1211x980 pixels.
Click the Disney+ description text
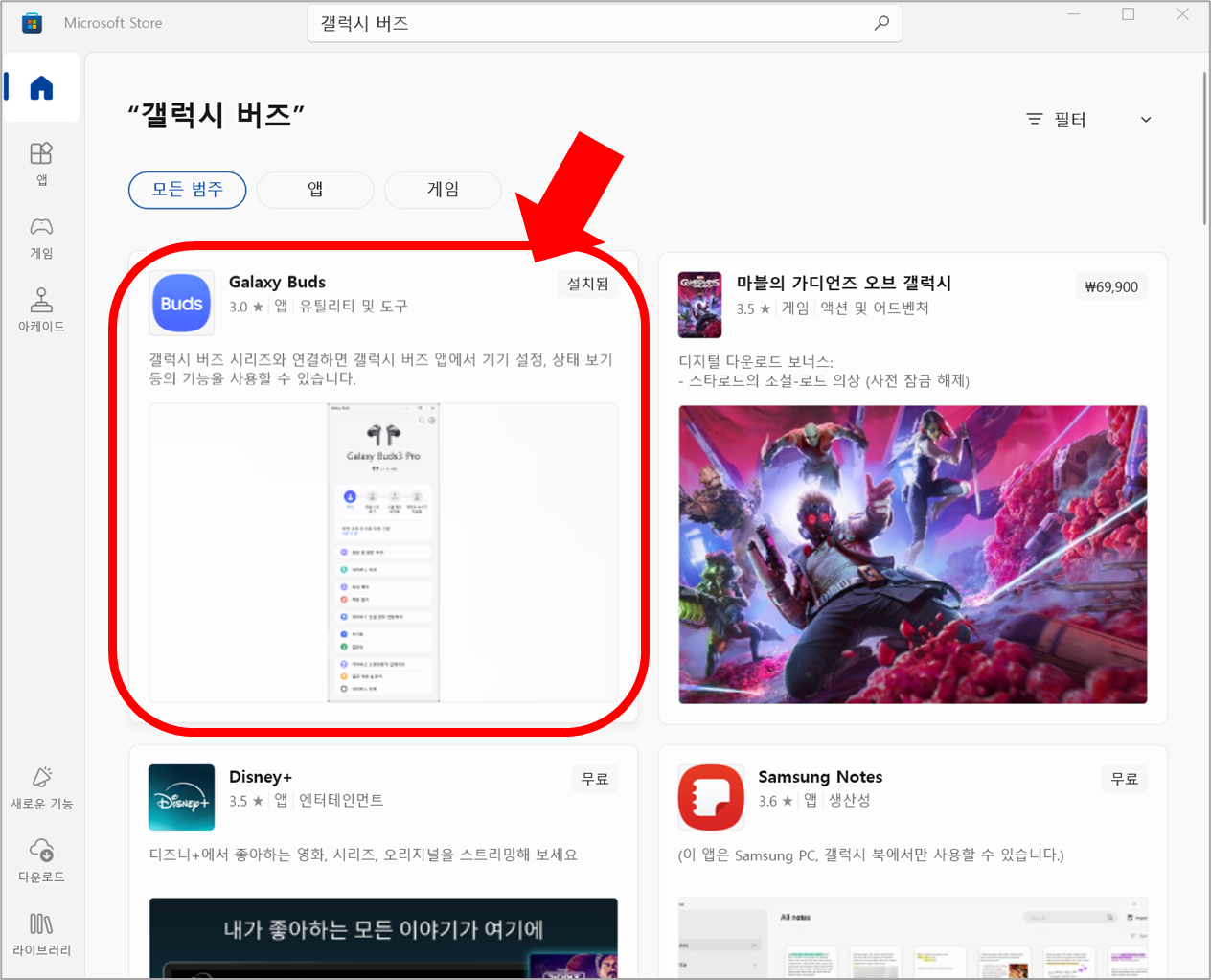point(363,855)
